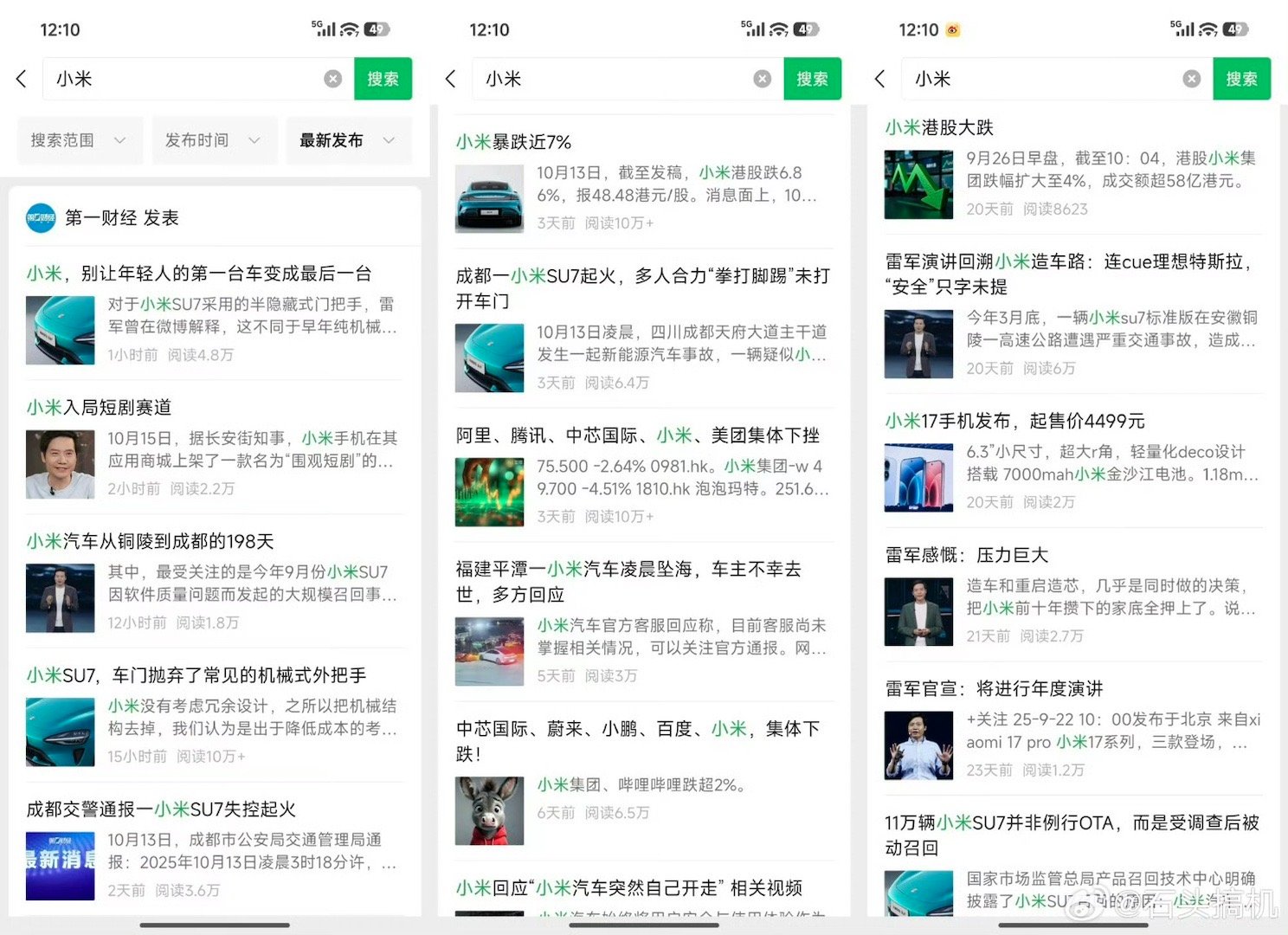Tap Wi-Fi icon above the 第一财经 screen
The image size is (1288, 935).
coord(349,29)
